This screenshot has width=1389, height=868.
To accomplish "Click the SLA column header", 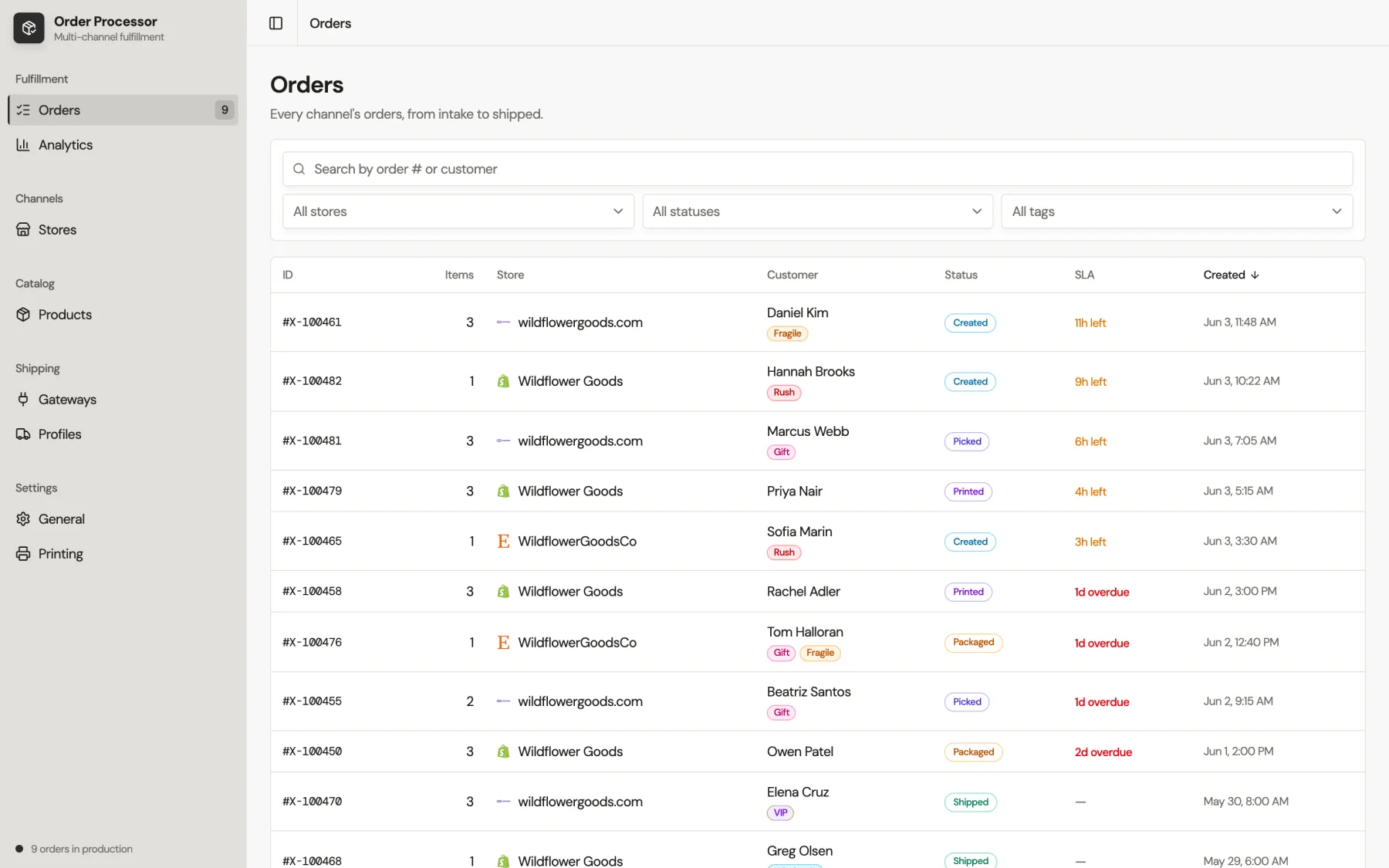I will click(x=1084, y=275).
